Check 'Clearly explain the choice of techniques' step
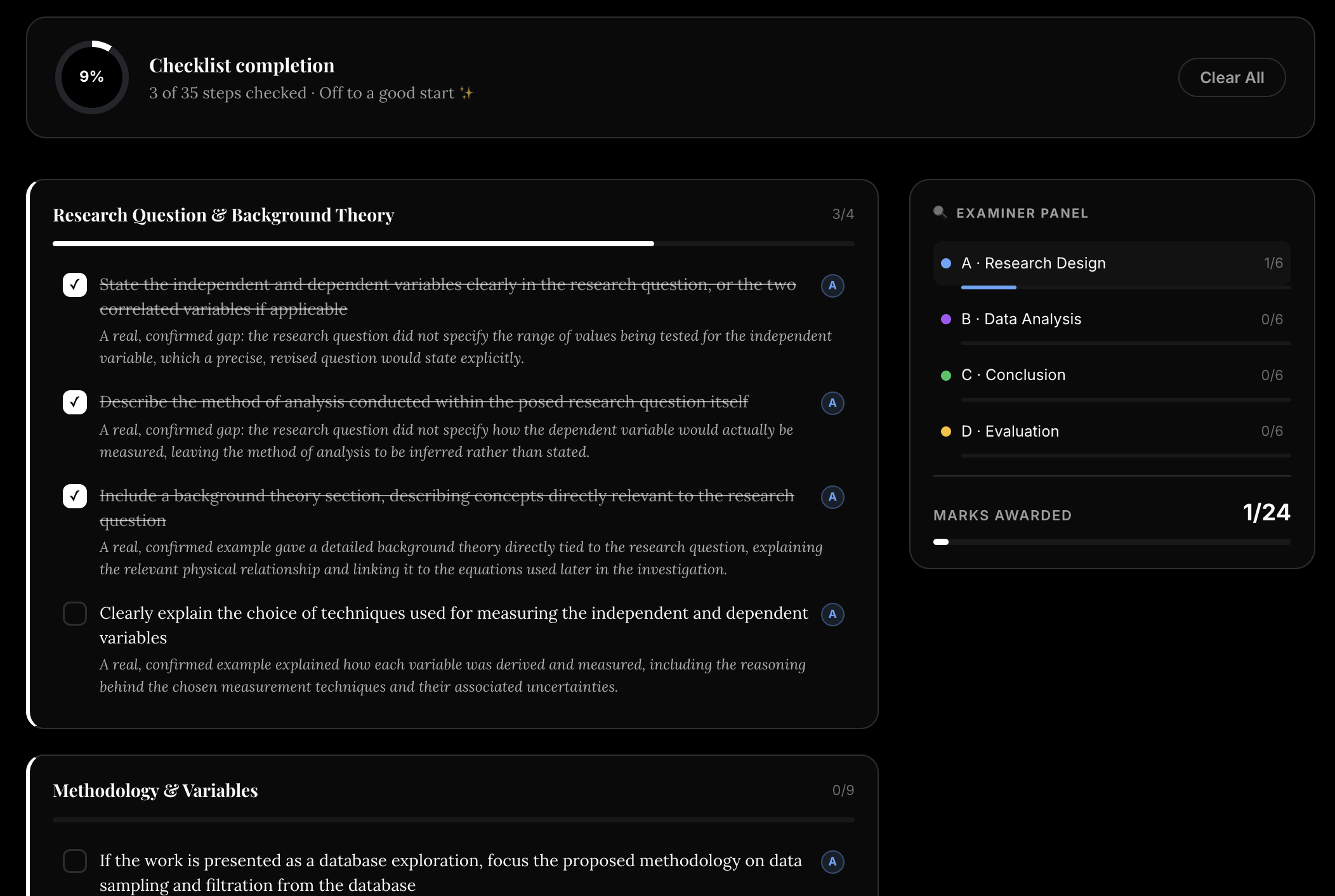Image resolution: width=1335 pixels, height=896 pixels. tap(75, 614)
